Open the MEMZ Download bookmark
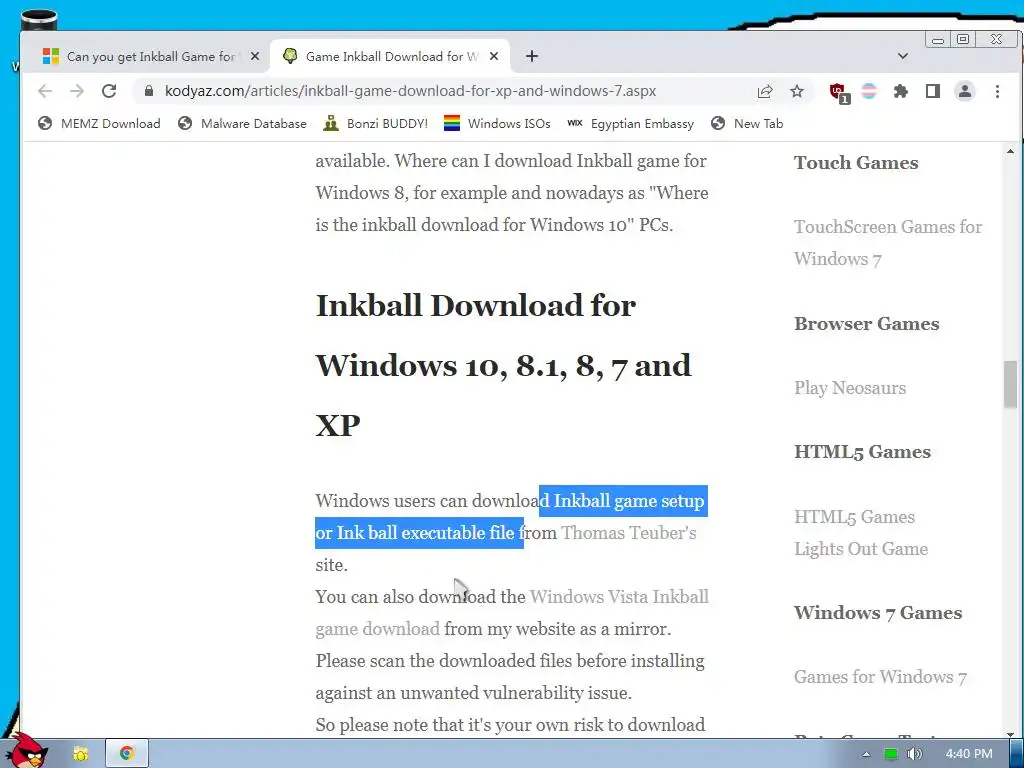This screenshot has width=1024, height=768. pyautogui.click(x=99, y=123)
